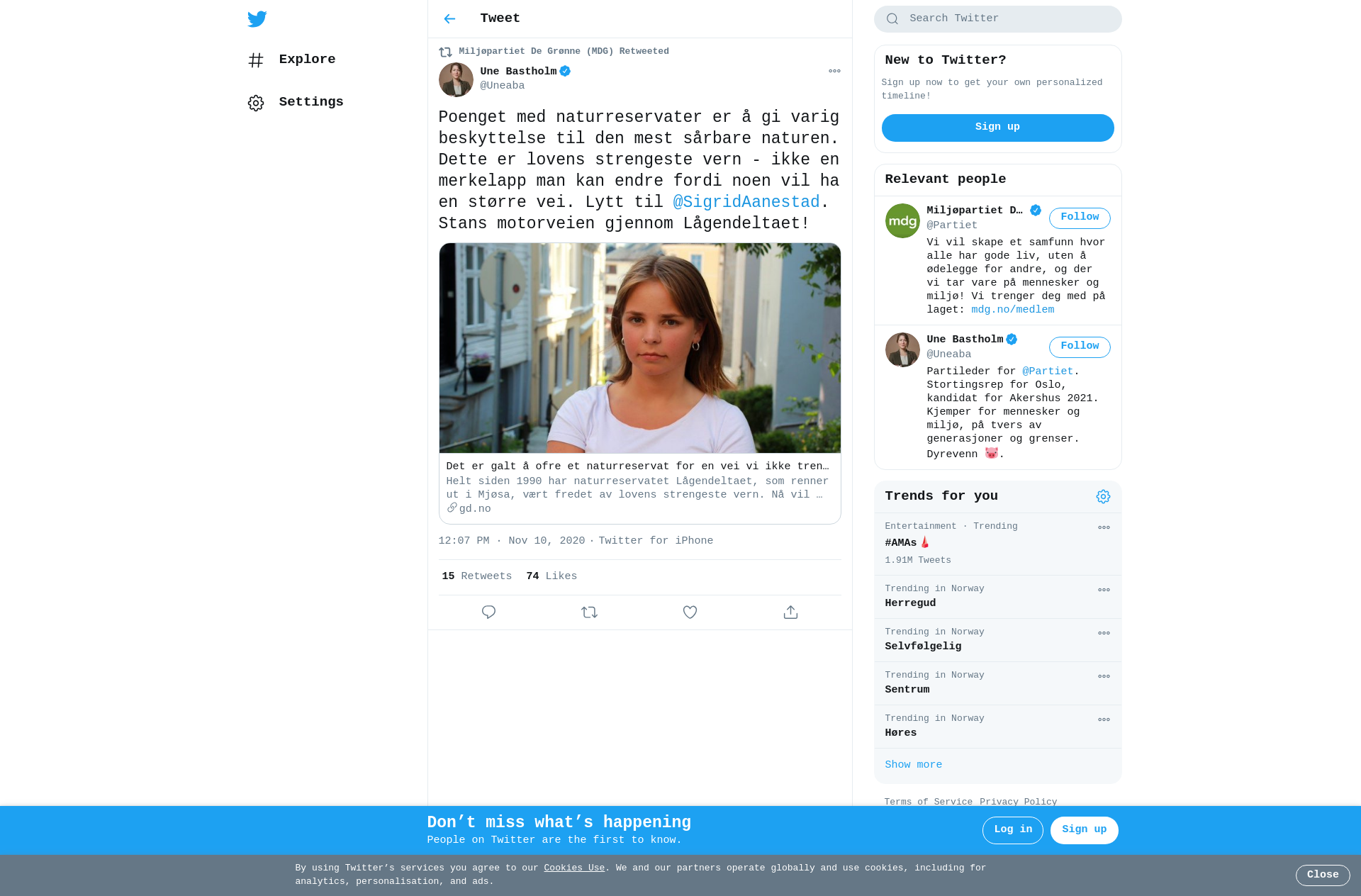Click Show more under trends
Viewport: 1361px width, 896px height.
913,765
